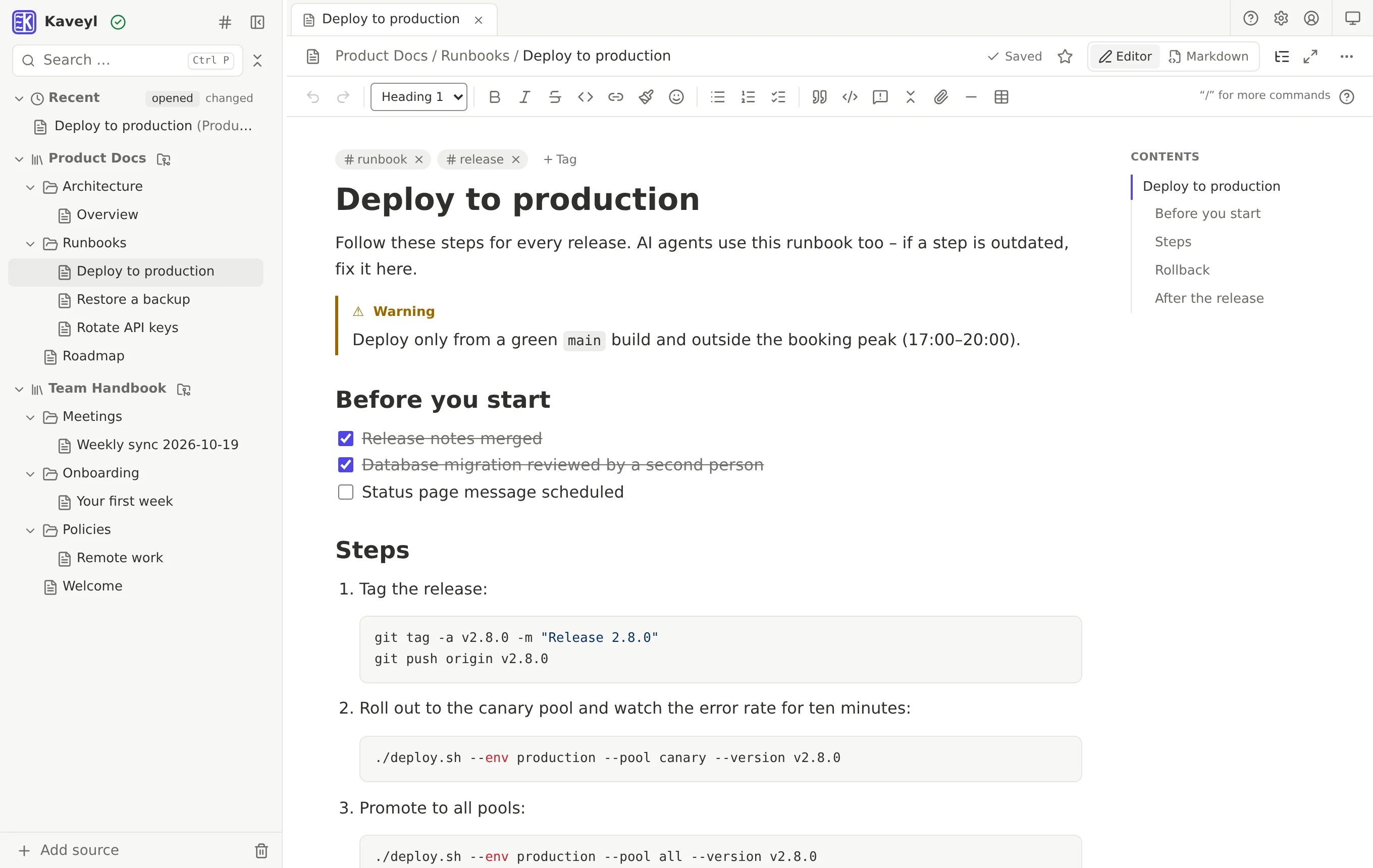Uncheck 'Release notes merged' checkbox

pos(346,438)
